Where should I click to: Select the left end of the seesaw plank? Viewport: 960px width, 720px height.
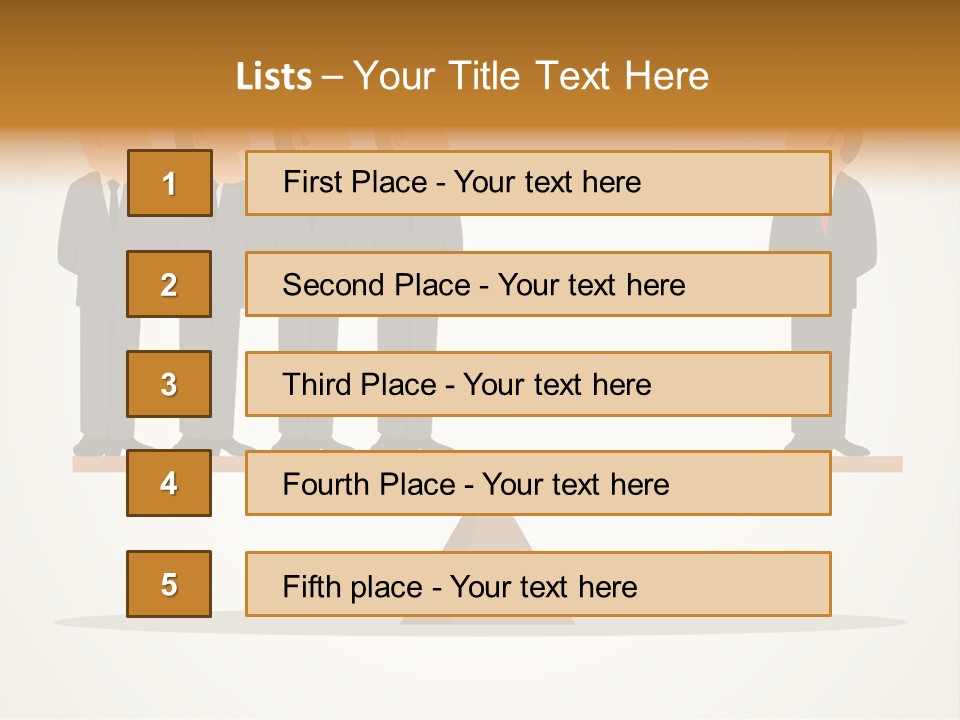coord(98,464)
